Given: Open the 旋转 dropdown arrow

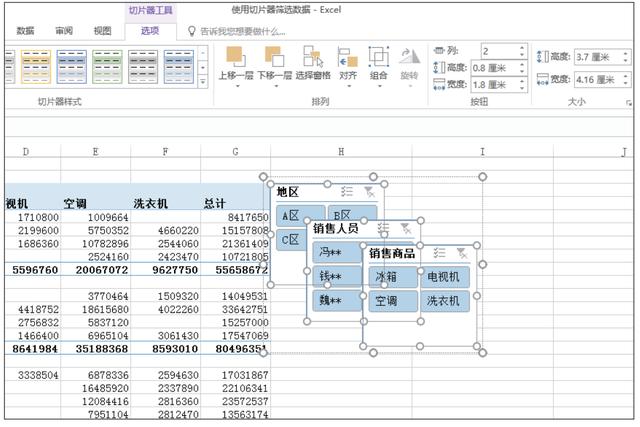Looking at the screenshot, I should tap(410, 86).
